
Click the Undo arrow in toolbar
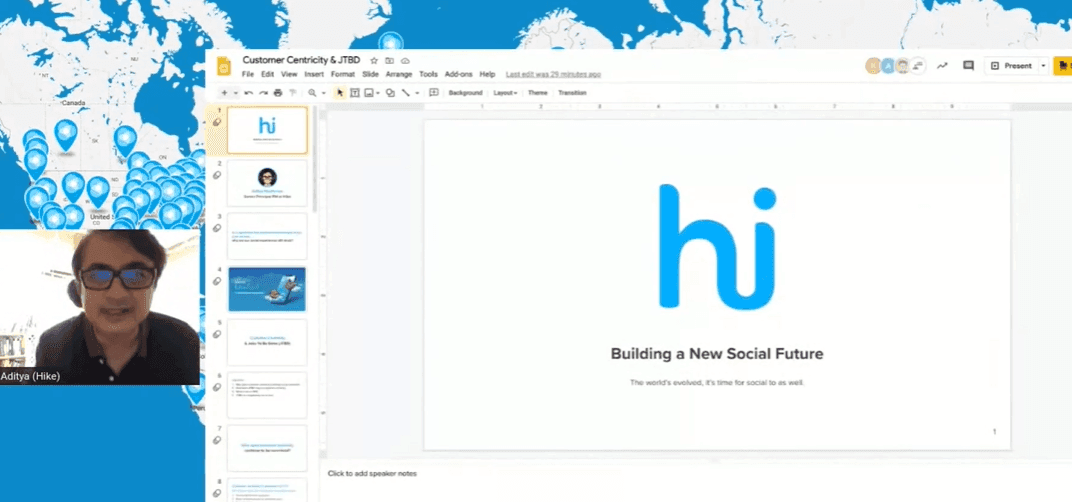pyautogui.click(x=249, y=93)
